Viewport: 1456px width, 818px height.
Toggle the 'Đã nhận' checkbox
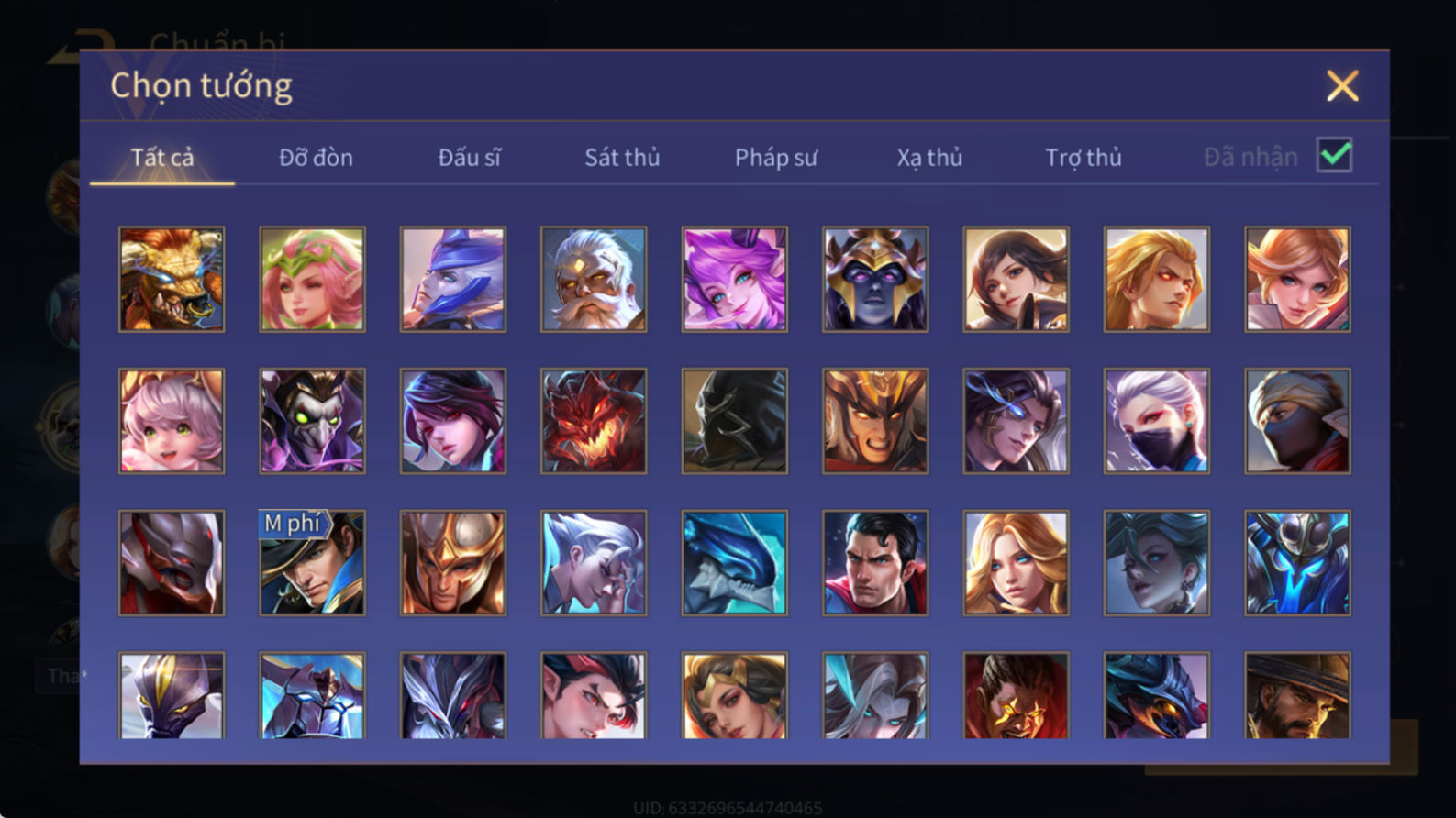(1334, 155)
